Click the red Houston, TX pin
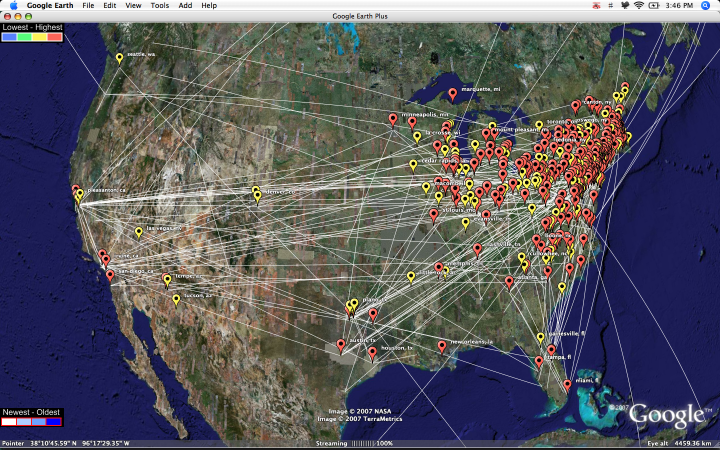This screenshot has height=450, width=720. coord(372,353)
